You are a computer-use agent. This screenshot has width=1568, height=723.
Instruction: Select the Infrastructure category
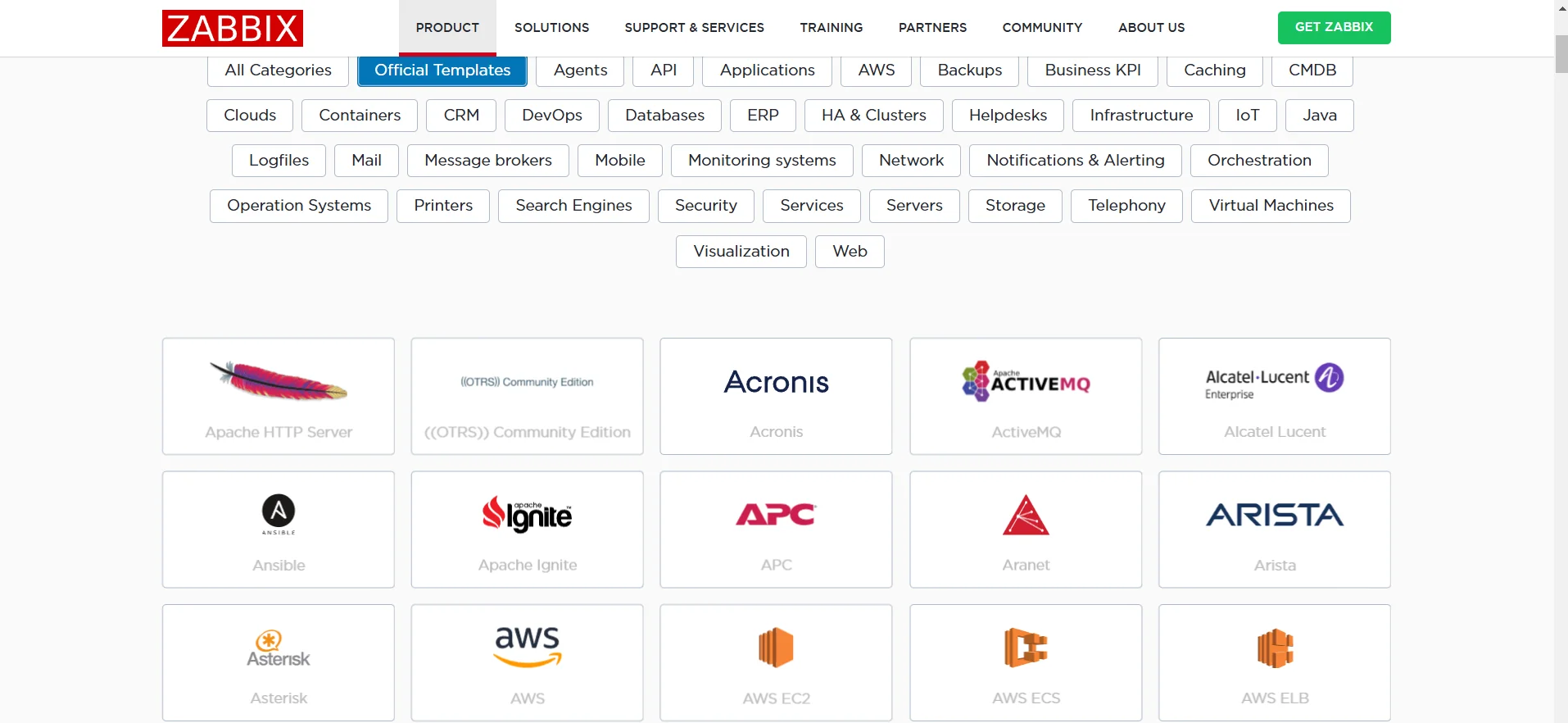(x=1141, y=116)
